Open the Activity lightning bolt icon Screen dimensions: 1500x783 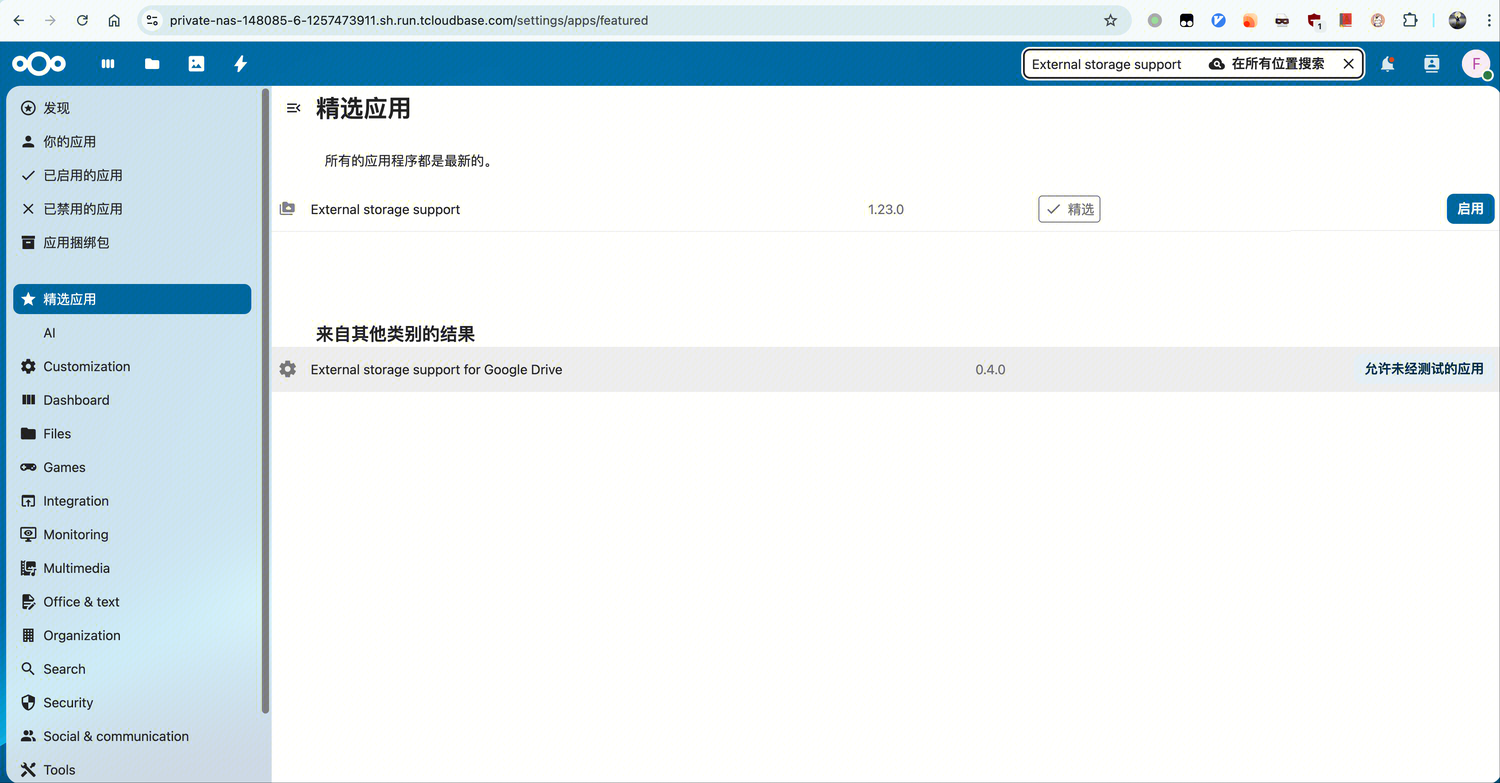click(x=240, y=64)
